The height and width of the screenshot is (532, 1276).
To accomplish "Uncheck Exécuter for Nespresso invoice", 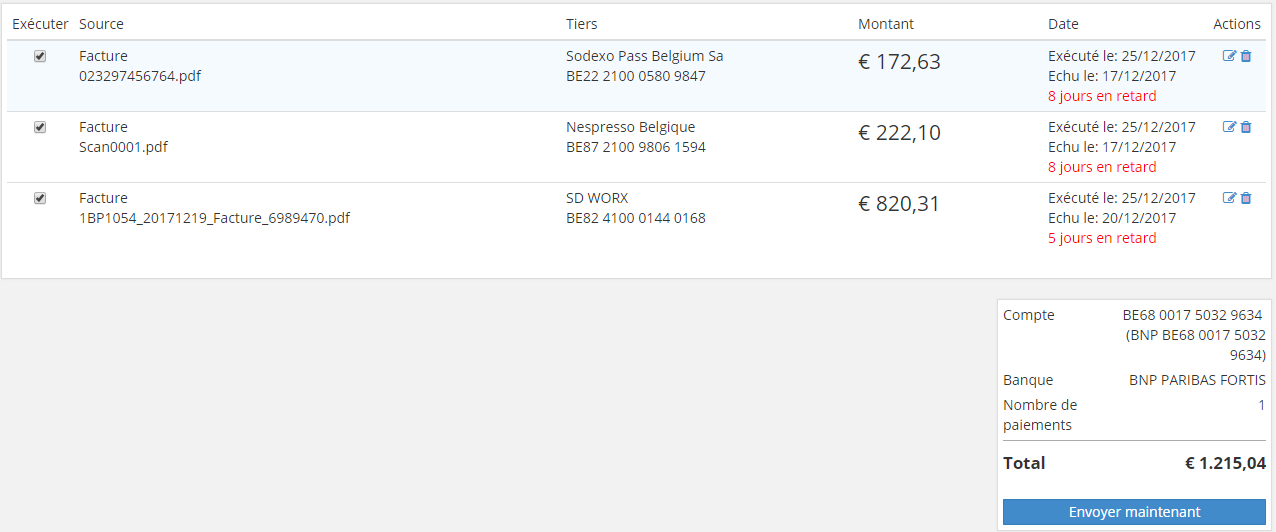I will [x=40, y=127].
